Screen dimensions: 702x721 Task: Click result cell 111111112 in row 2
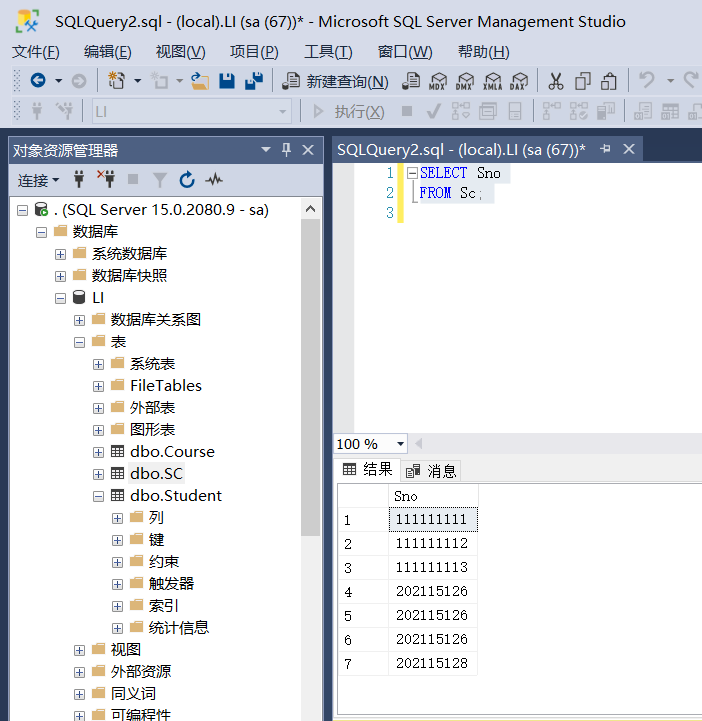tap(433, 544)
